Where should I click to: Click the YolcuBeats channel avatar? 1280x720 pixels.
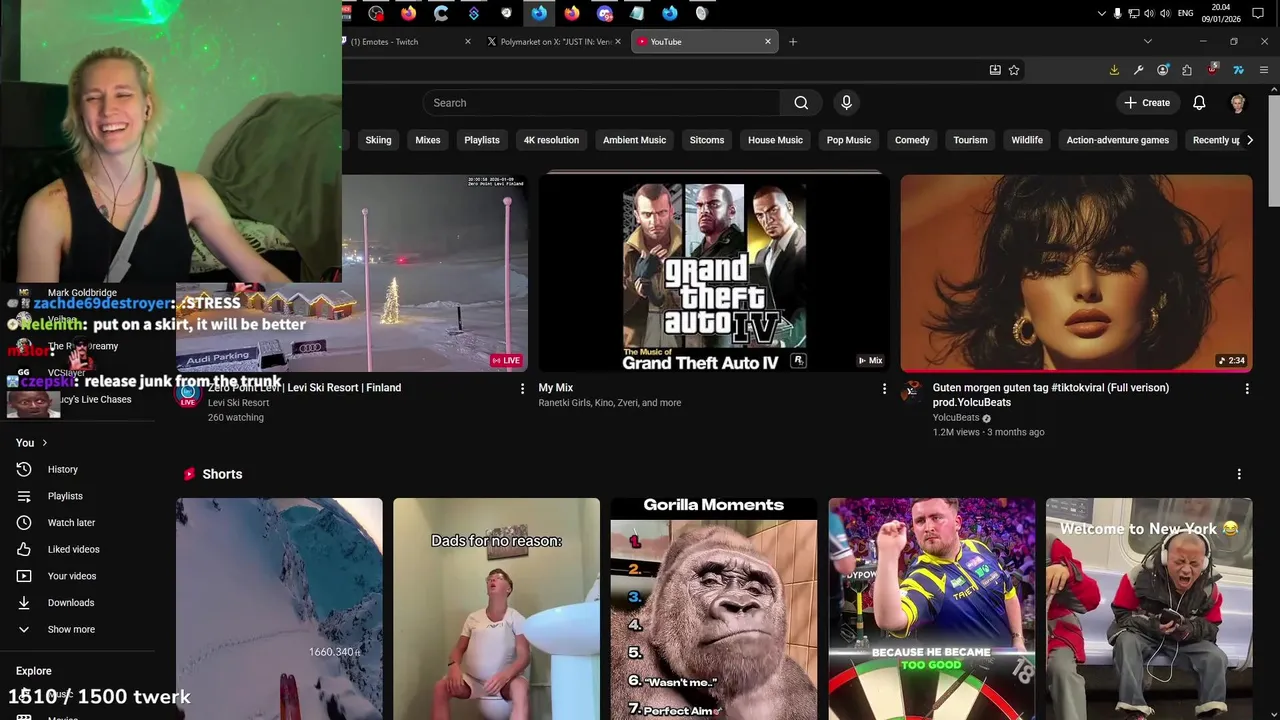coord(912,391)
